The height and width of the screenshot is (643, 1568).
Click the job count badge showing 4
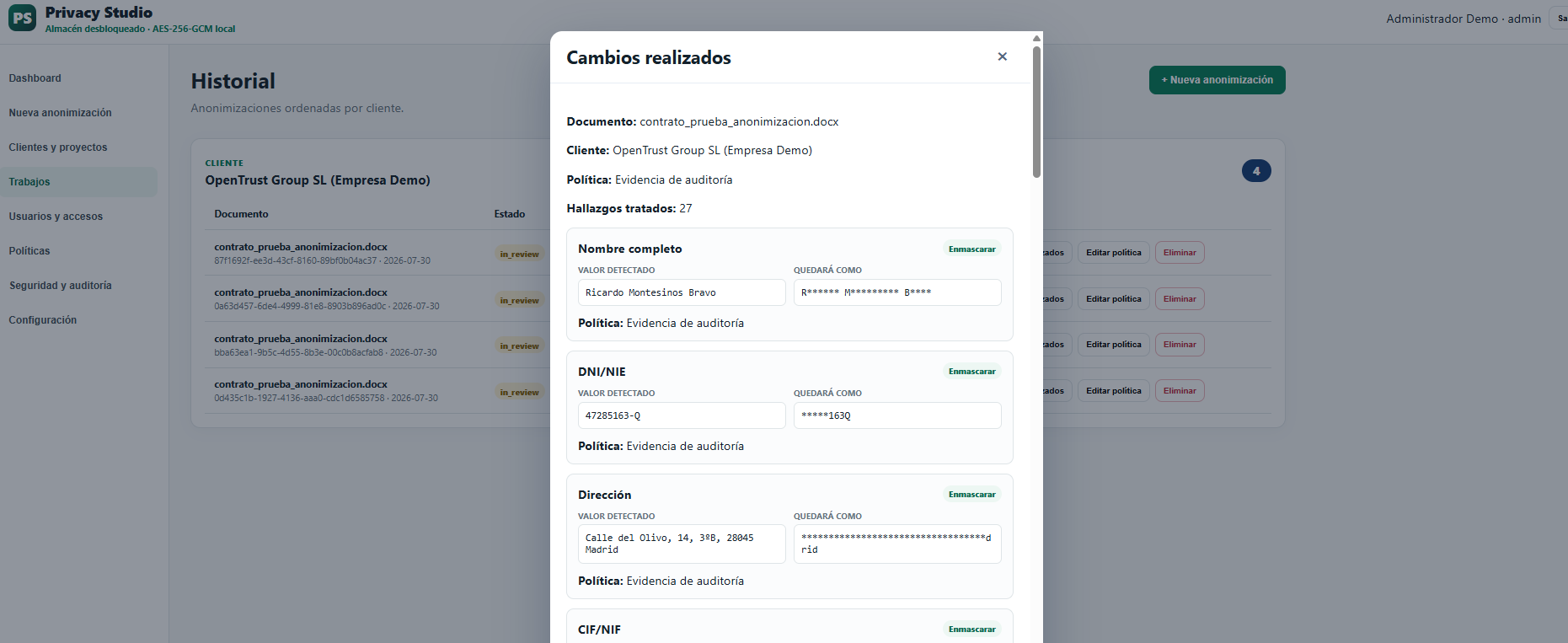pos(1256,171)
